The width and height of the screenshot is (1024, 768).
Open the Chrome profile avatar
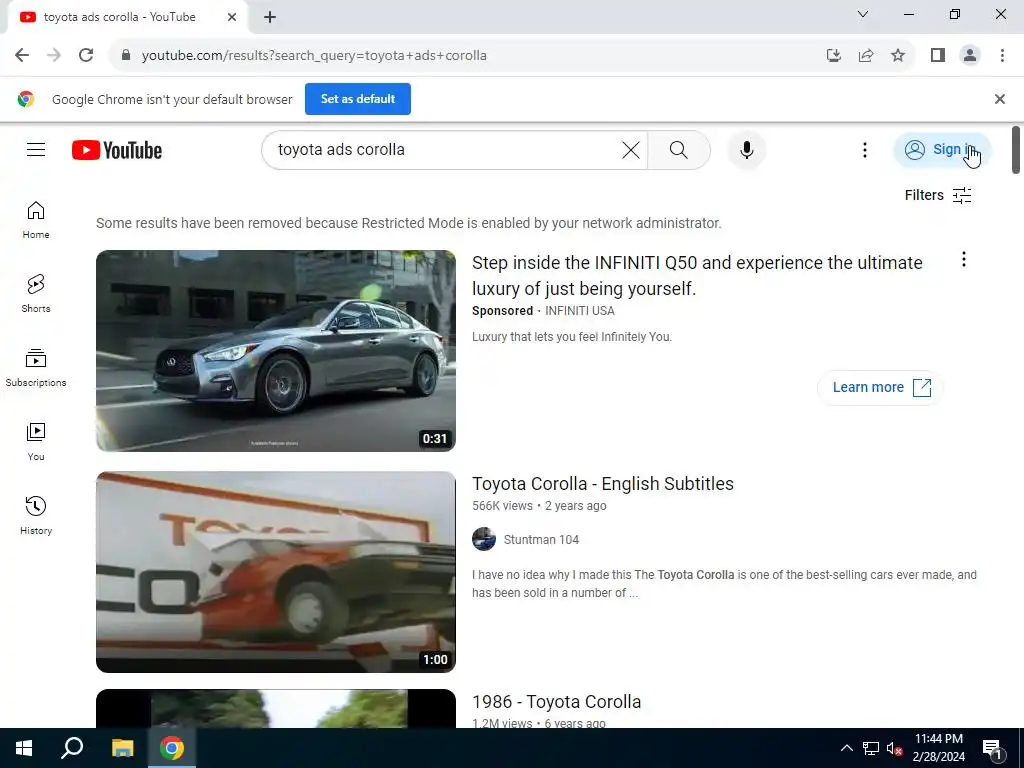click(970, 56)
